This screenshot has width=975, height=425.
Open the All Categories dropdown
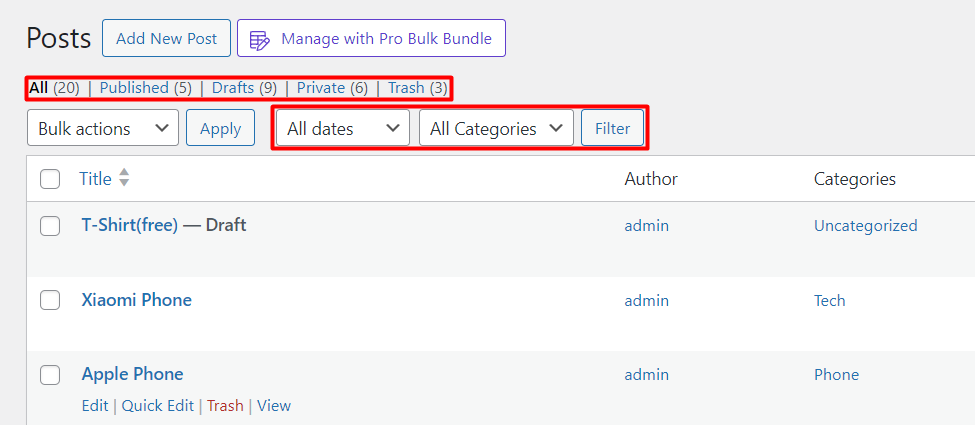point(496,128)
